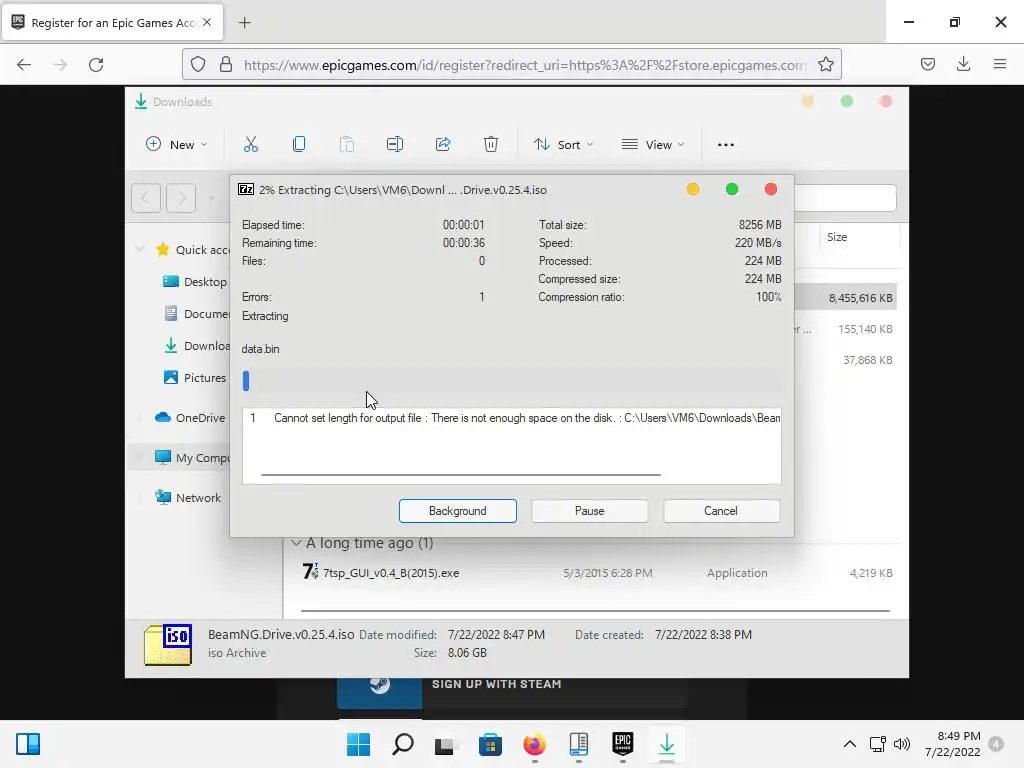Open the New dropdown in Downloads window

(176, 144)
